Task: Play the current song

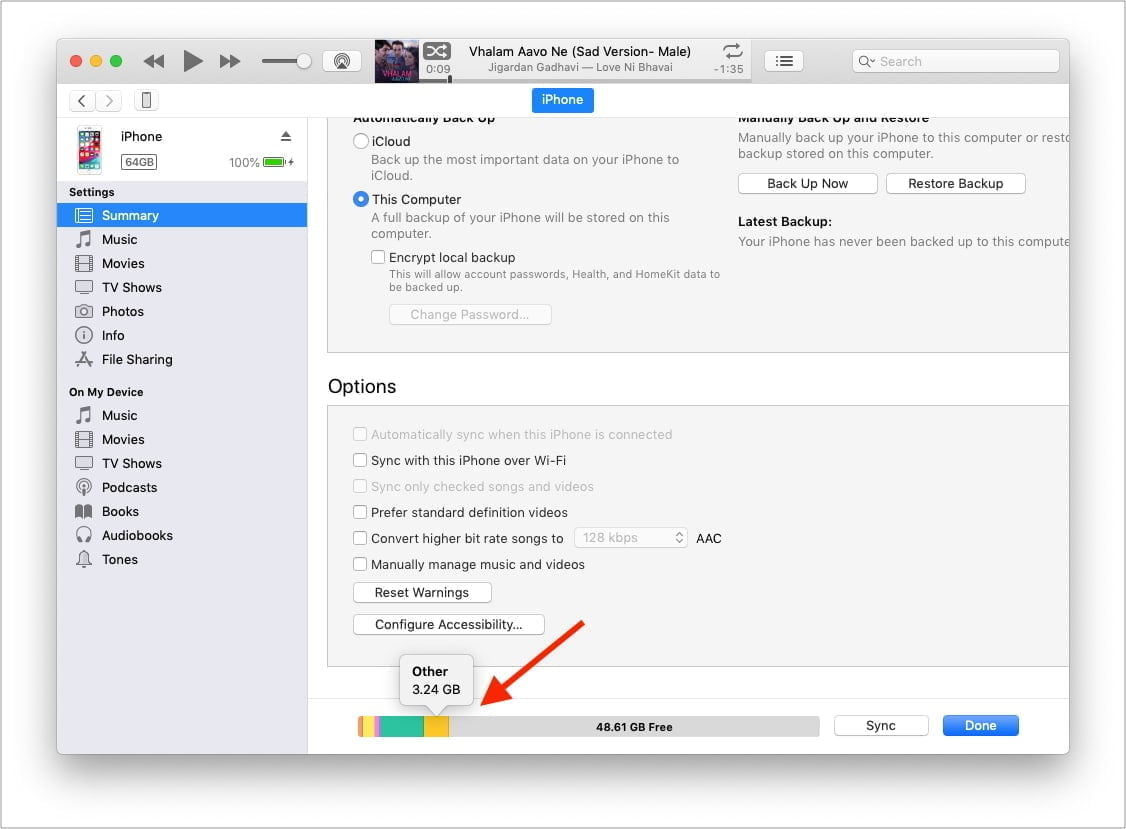Action: (192, 61)
